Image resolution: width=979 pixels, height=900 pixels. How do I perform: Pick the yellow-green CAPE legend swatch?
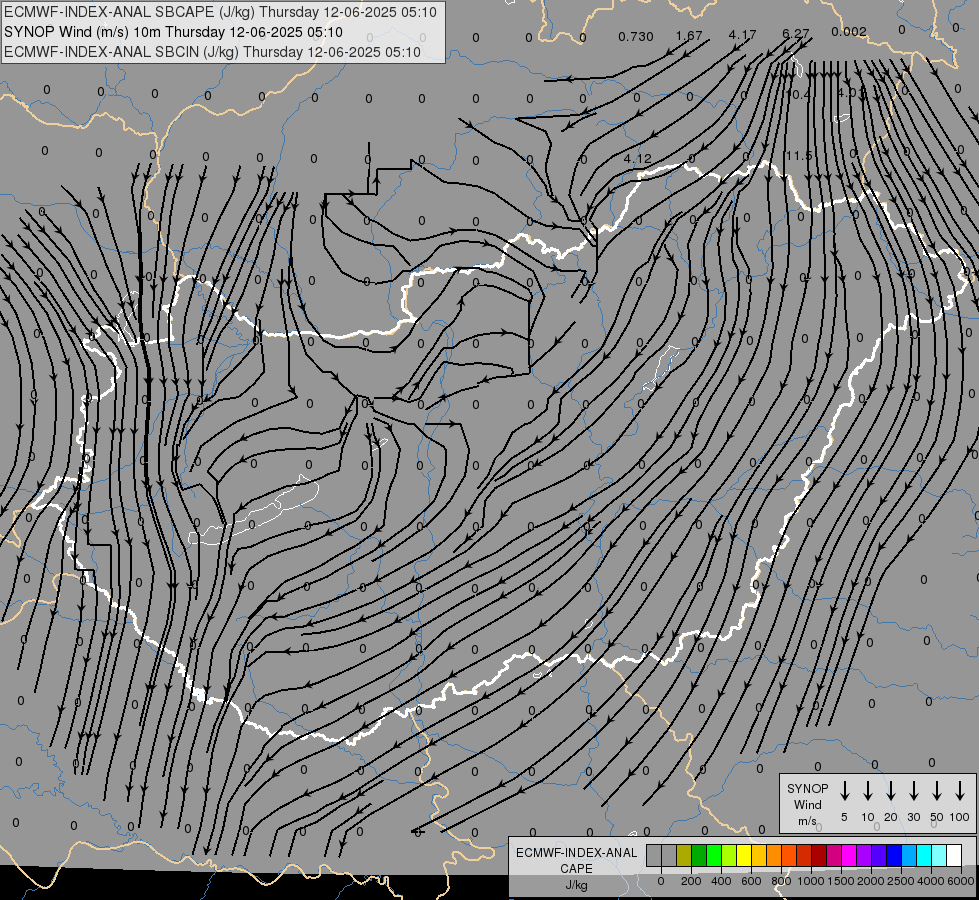point(729,855)
